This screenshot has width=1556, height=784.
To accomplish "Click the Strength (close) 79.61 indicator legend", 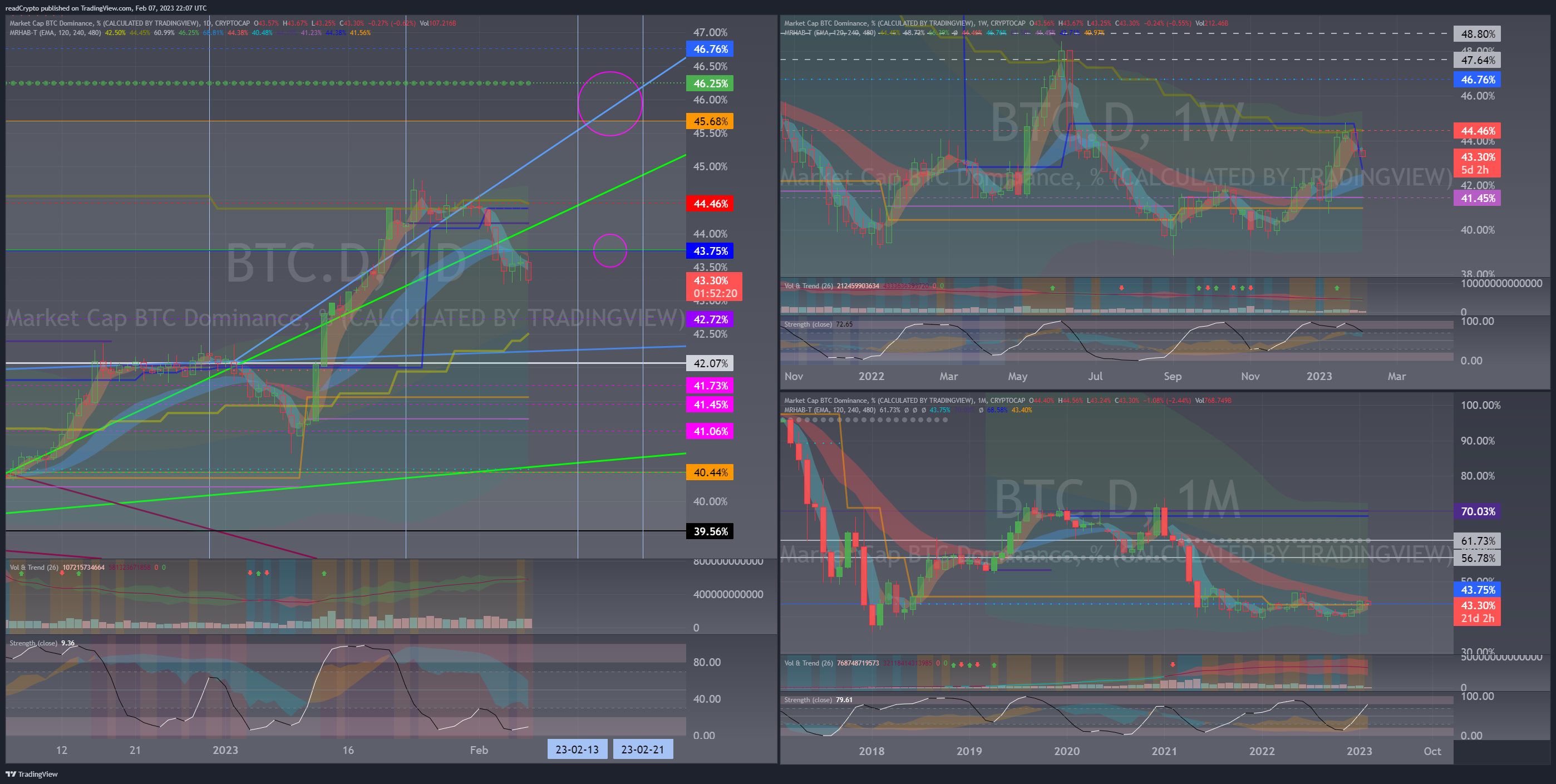I will tap(819, 700).
